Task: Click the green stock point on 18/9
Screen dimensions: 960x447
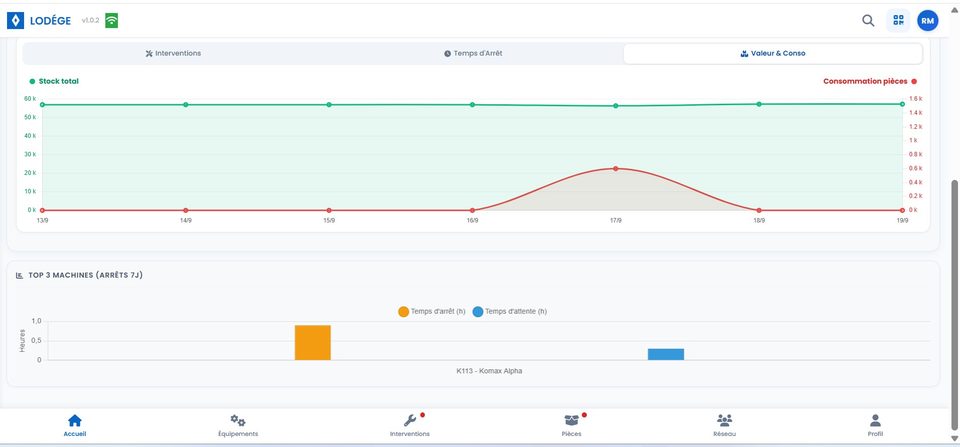Action: tap(759, 104)
